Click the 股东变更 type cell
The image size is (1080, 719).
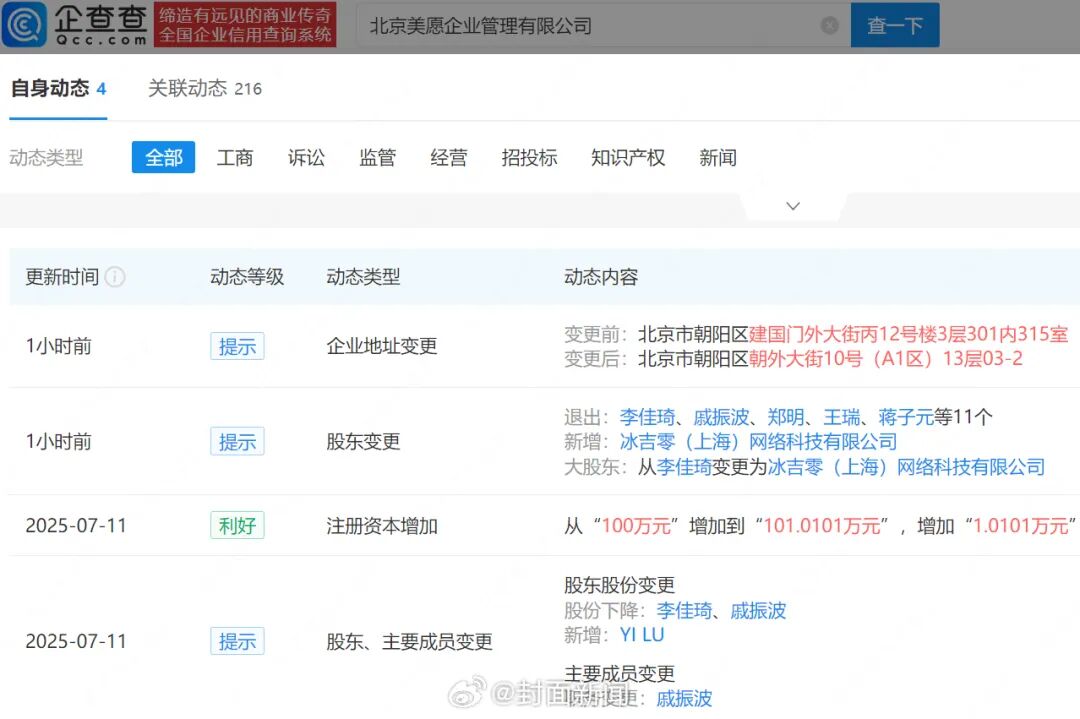(363, 441)
